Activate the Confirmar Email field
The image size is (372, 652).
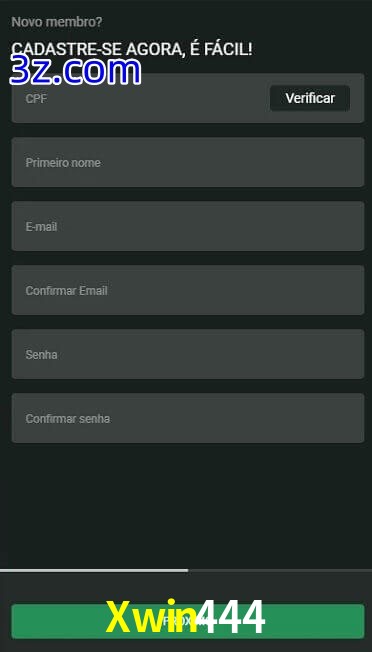point(188,290)
